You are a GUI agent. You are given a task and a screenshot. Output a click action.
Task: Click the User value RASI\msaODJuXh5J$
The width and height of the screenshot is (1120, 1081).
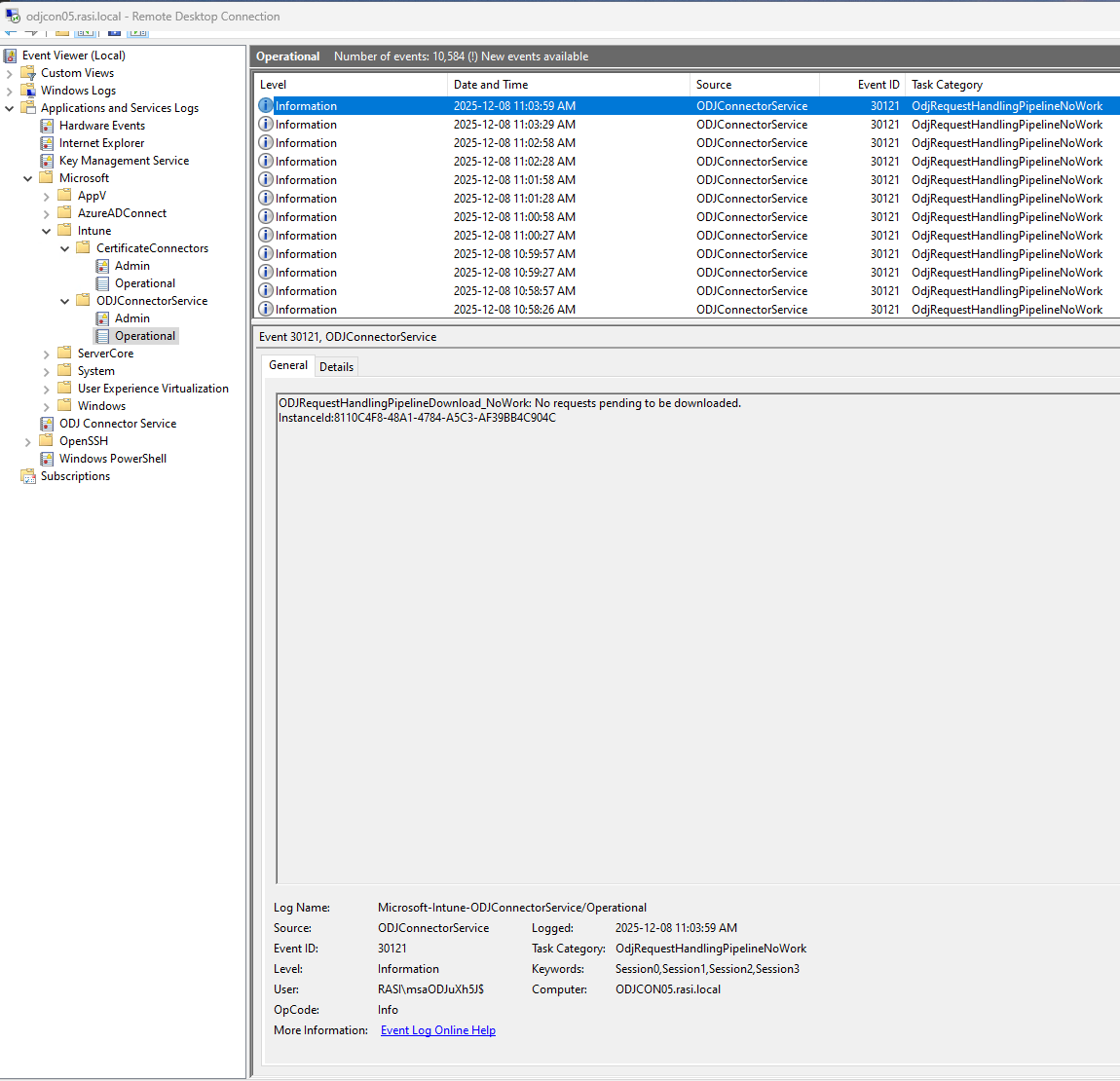[x=430, y=989]
